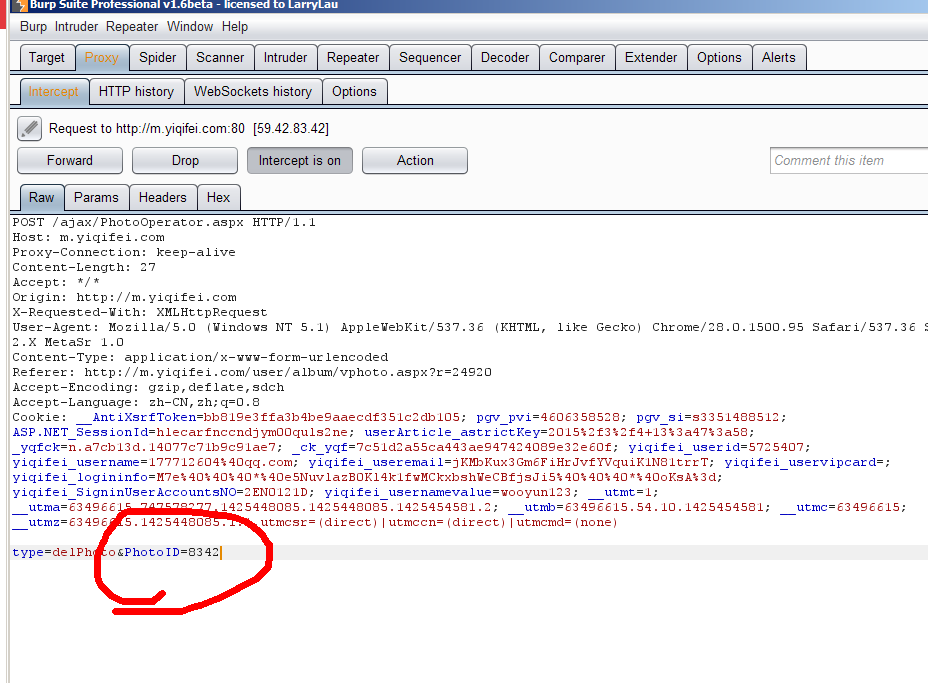Click the __AntiXsrfToken cookie value
Image resolution: width=928 pixels, height=683 pixels.
click(x=332, y=417)
